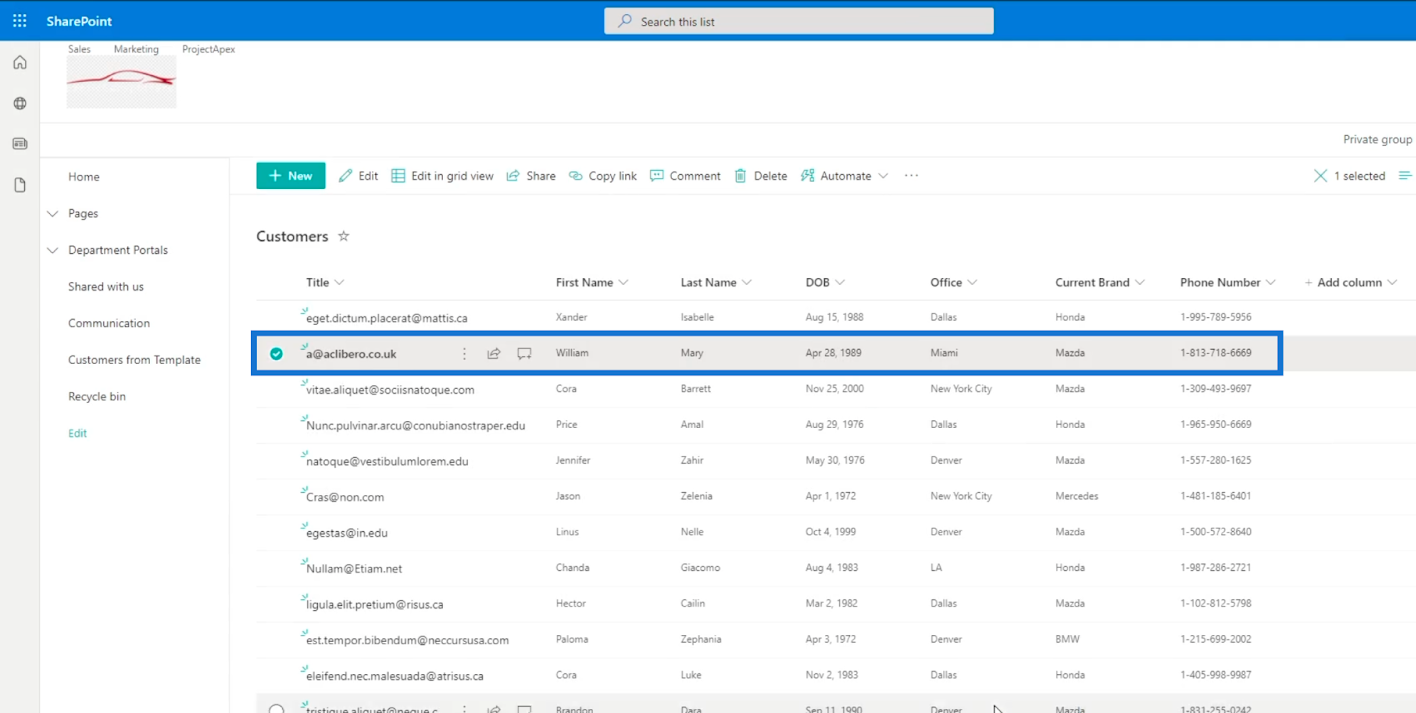The width and height of the screenshot is (1416, 713).
Task: Click Mercedes brand cell in Jason row
Action: pos(1077,496)
